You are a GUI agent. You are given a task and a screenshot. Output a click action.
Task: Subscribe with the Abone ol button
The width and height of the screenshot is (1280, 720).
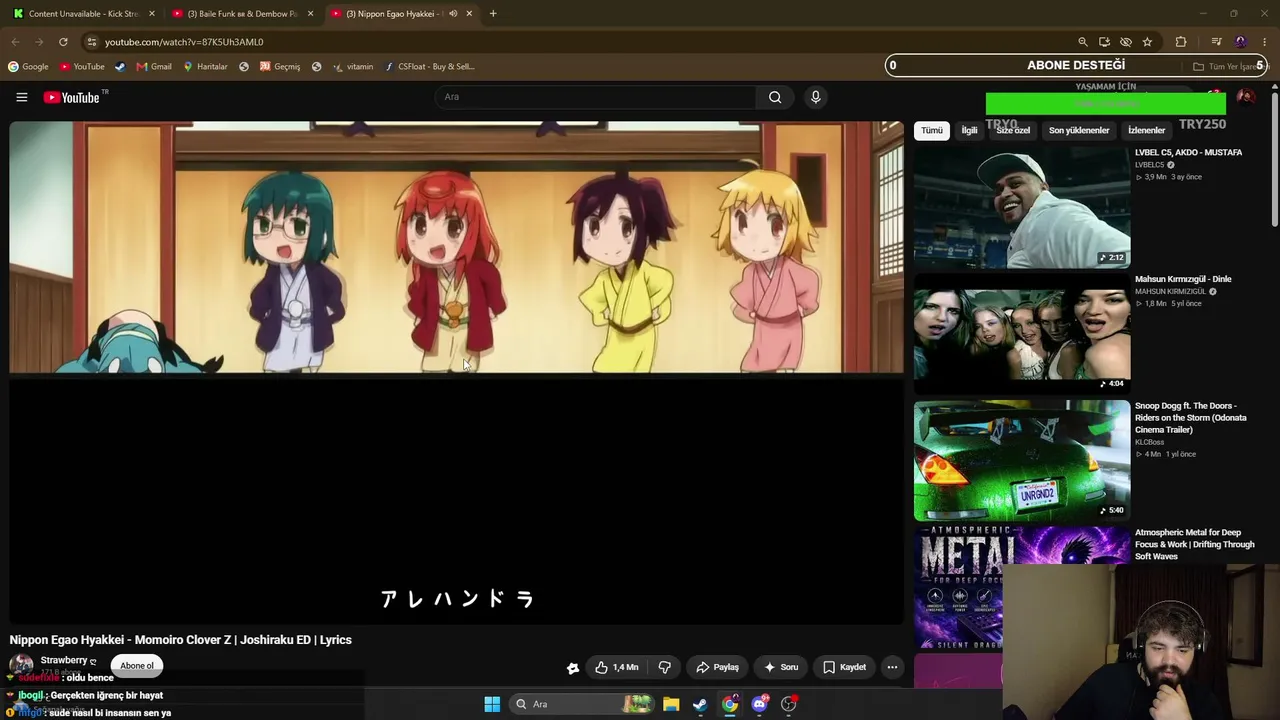137,666
